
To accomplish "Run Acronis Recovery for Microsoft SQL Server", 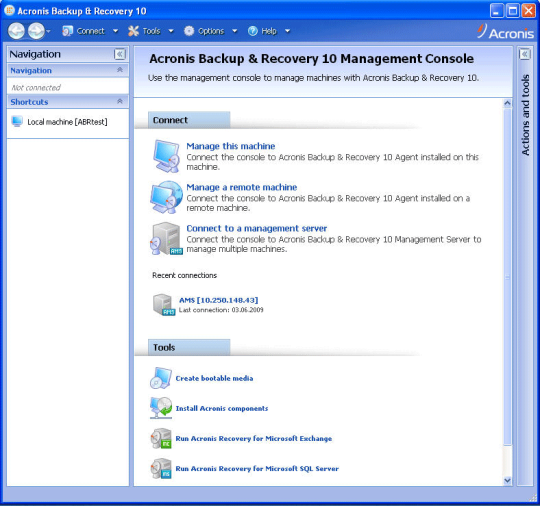I will 257,468.
